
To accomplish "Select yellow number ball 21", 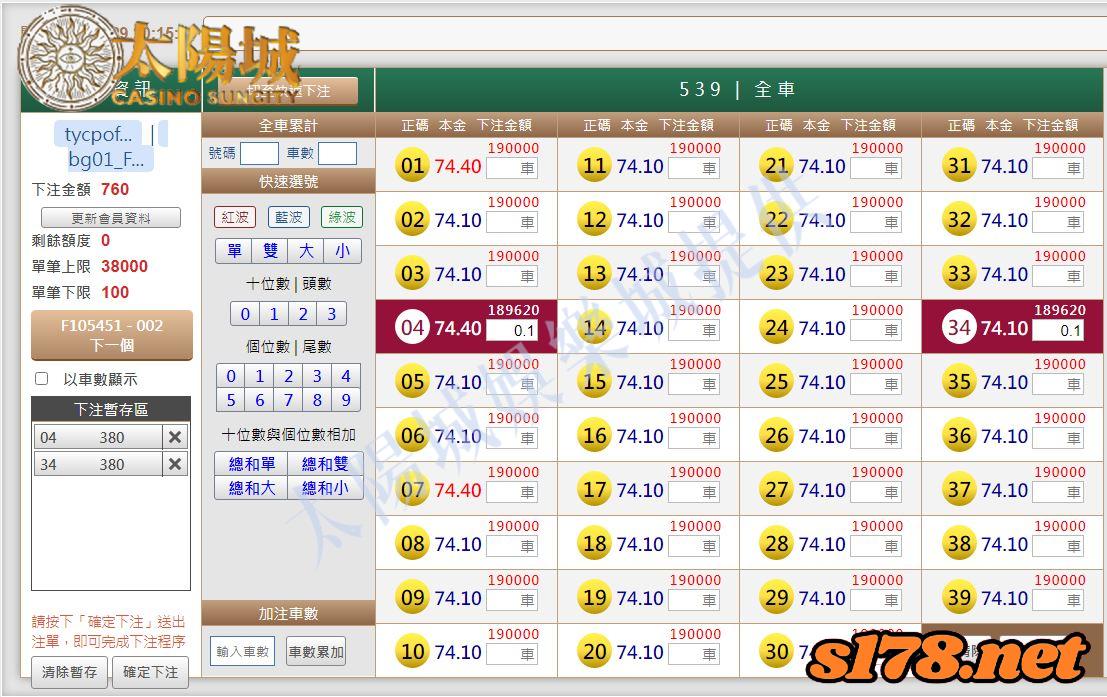I will (777, 165).
